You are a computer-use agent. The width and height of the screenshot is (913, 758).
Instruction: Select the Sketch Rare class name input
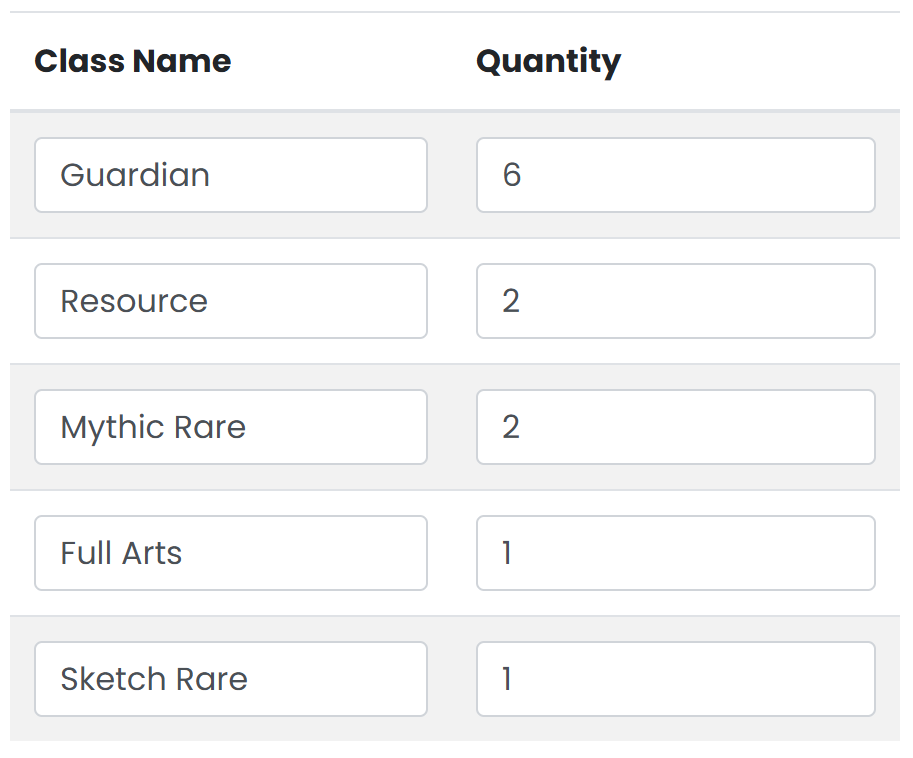[230, 679]
